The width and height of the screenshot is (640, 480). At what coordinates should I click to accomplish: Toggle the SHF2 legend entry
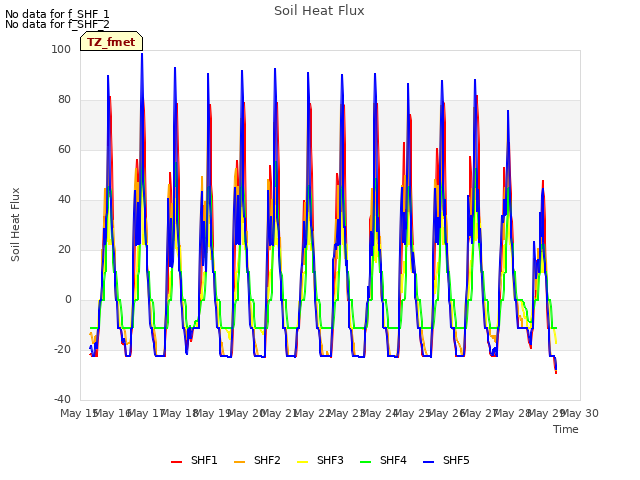pyautogui.click(x=257, y=460)
